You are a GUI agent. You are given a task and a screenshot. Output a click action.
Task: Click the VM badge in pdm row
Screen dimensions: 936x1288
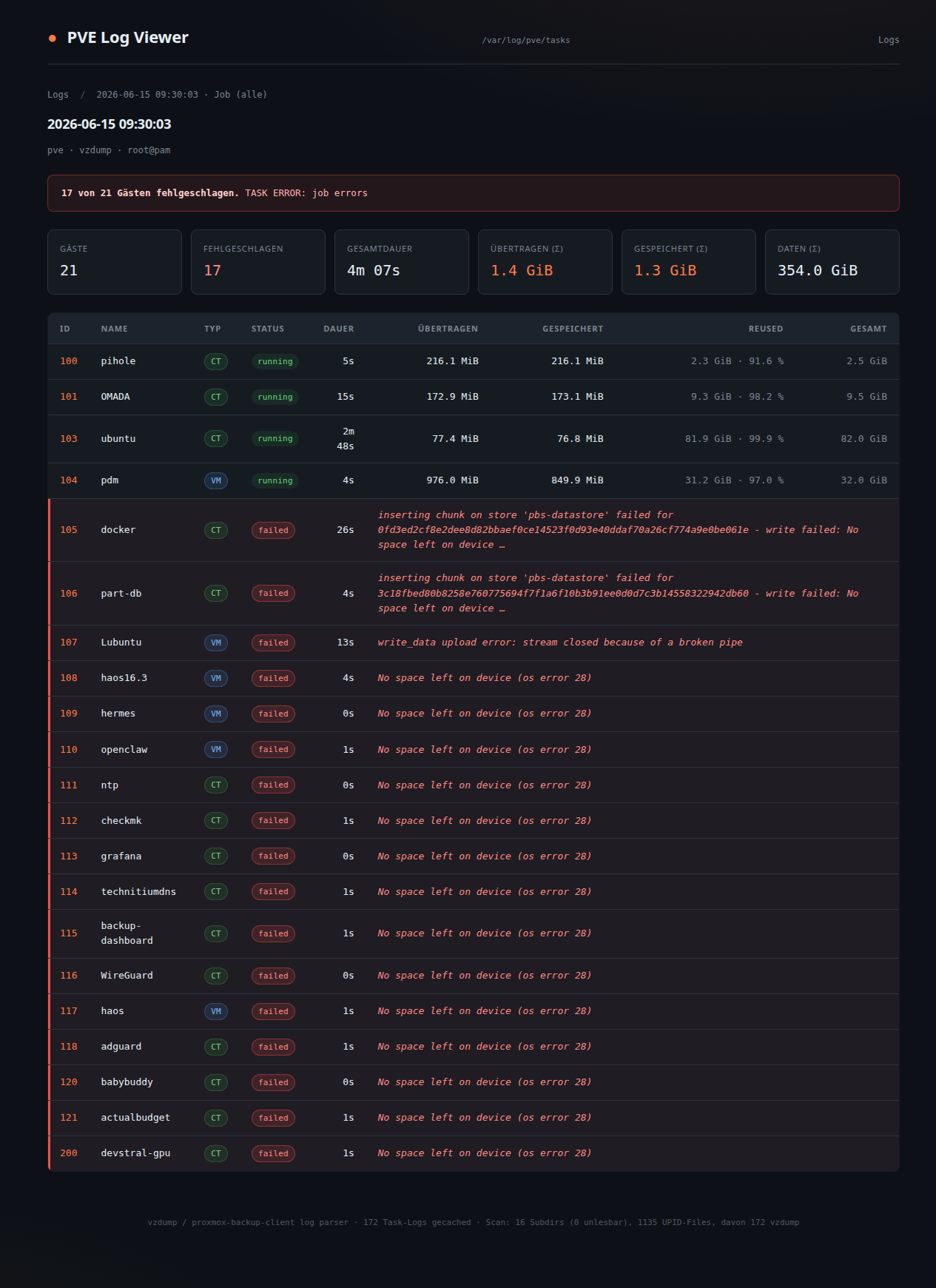216,480
